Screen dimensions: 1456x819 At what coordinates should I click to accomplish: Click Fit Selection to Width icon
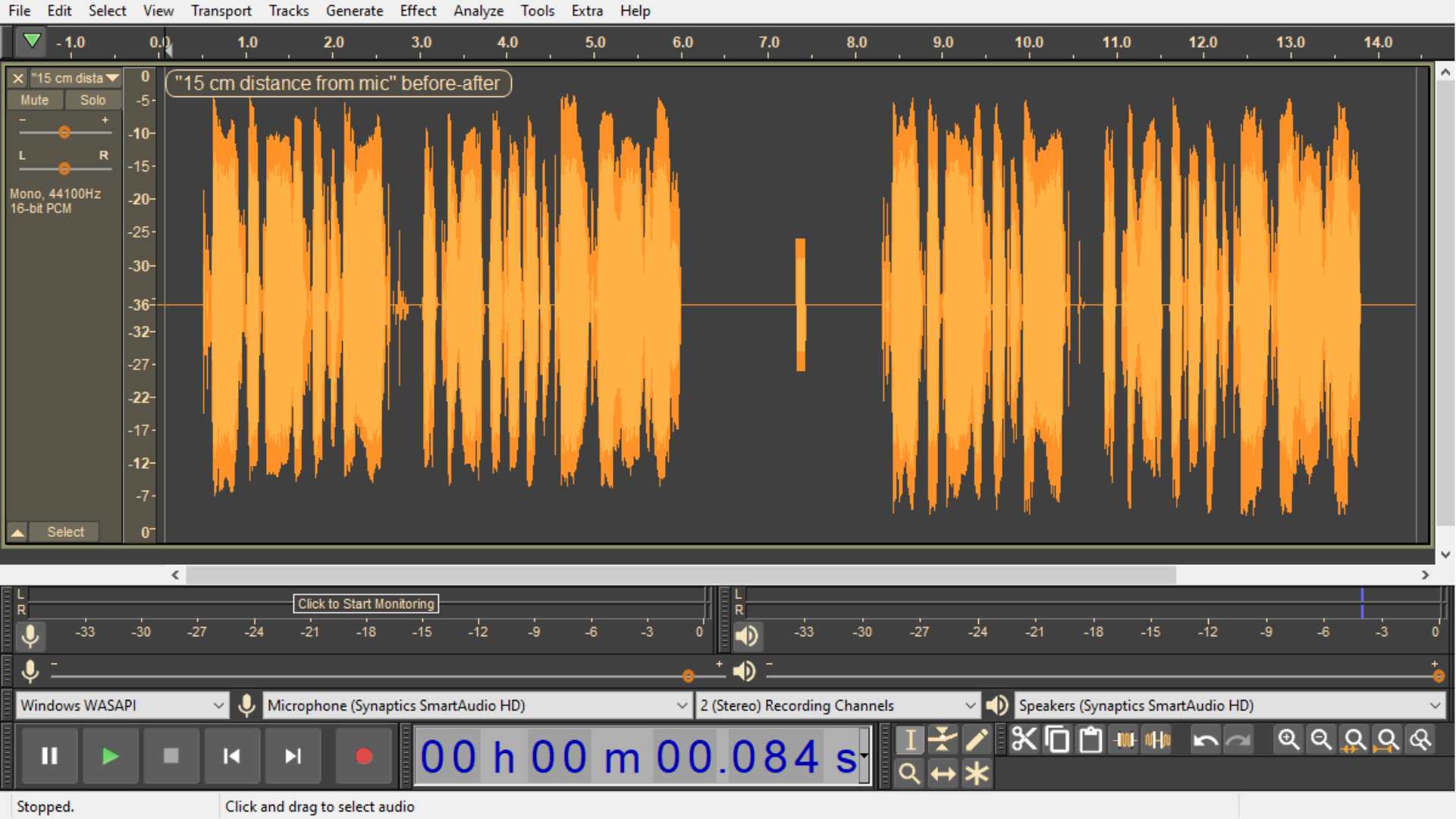pyautogui.click(x=1354, y=739)
